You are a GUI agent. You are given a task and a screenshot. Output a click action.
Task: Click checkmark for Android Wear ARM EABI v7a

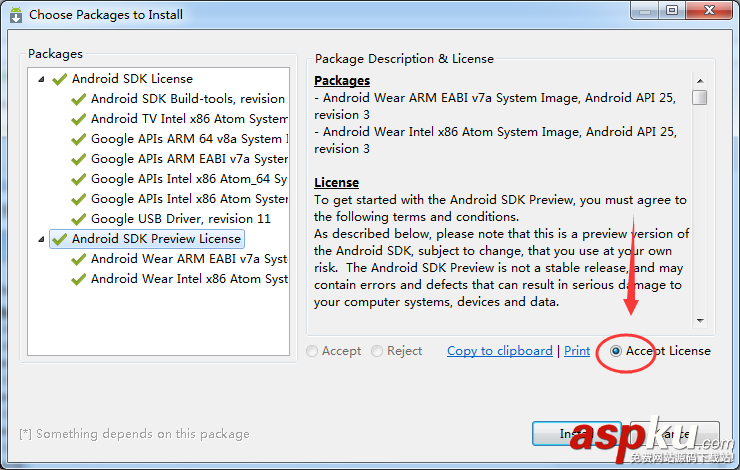click(x=79, y=259)
